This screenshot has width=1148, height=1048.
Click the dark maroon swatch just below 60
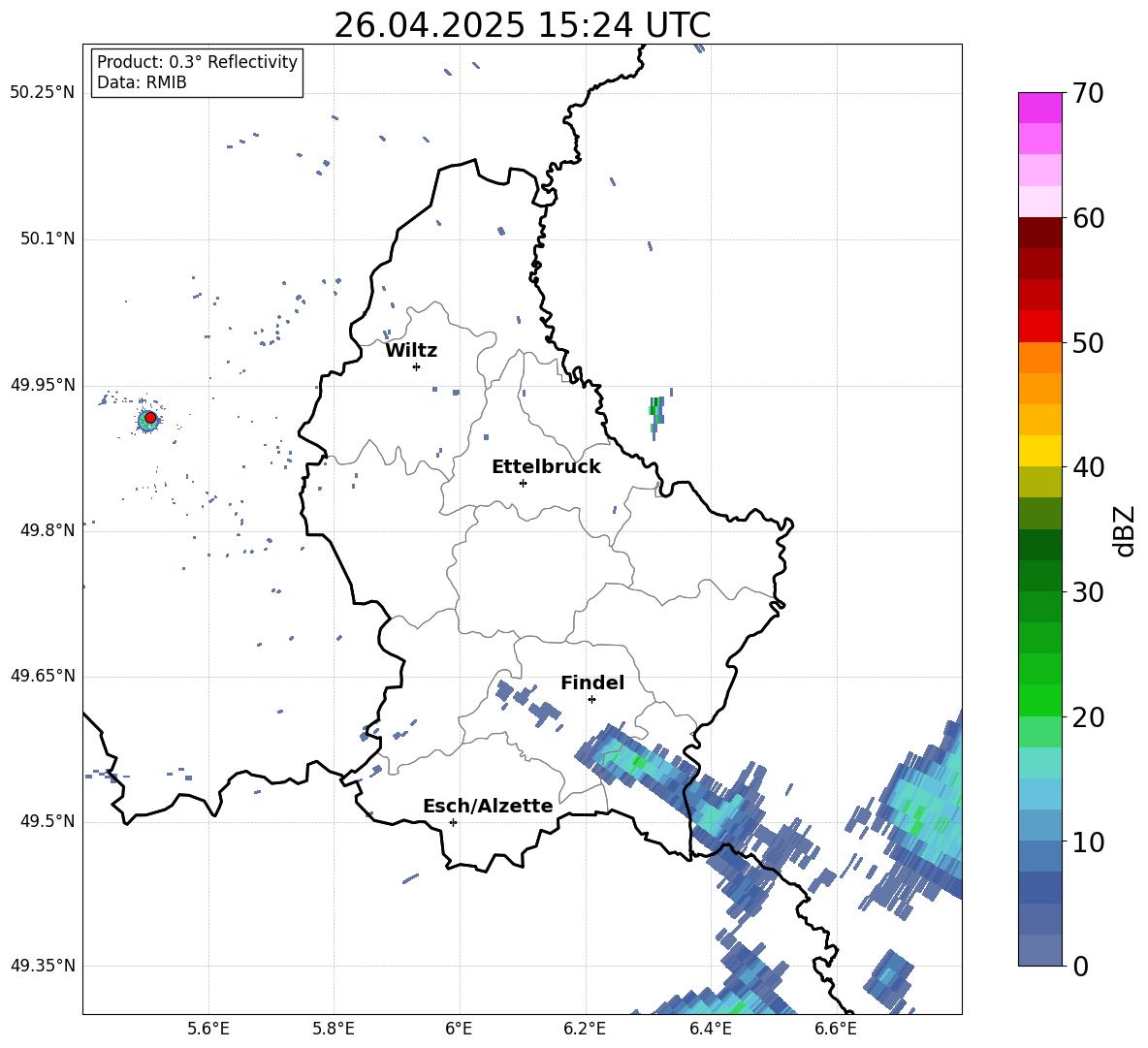[1039, 233]
